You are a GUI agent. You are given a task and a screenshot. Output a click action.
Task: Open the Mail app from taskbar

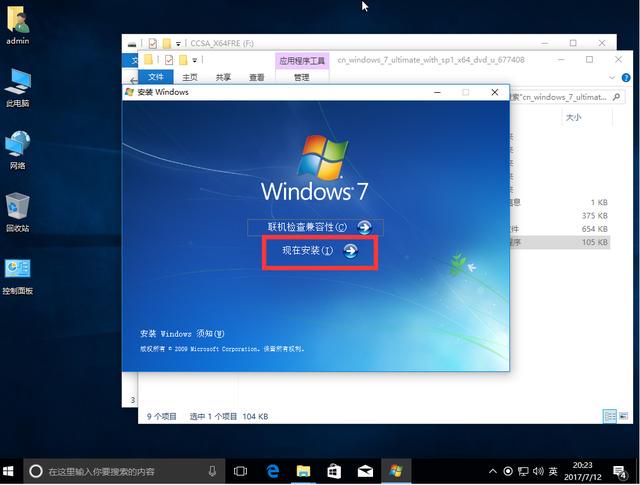365,472
